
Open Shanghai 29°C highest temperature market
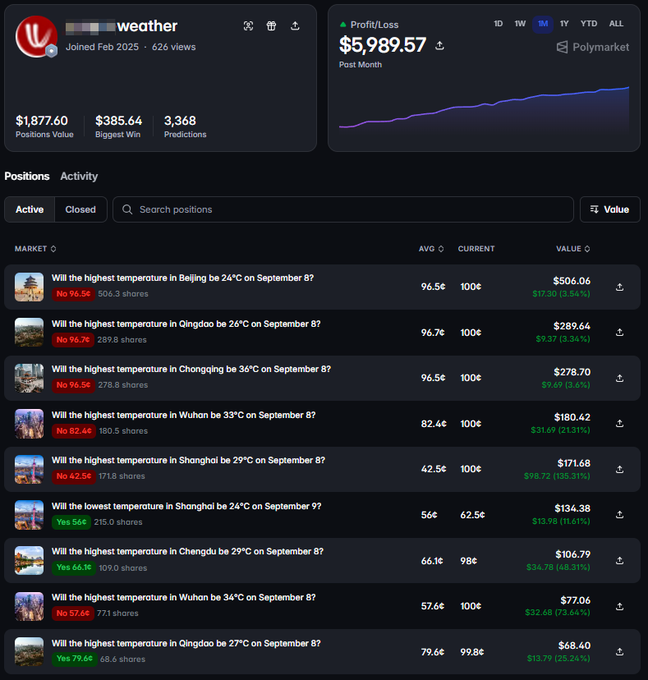[188, 460]
